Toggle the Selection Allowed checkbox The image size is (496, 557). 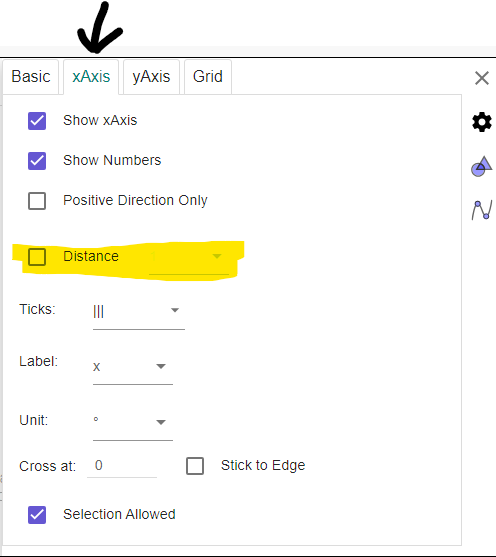coord(37,515)
